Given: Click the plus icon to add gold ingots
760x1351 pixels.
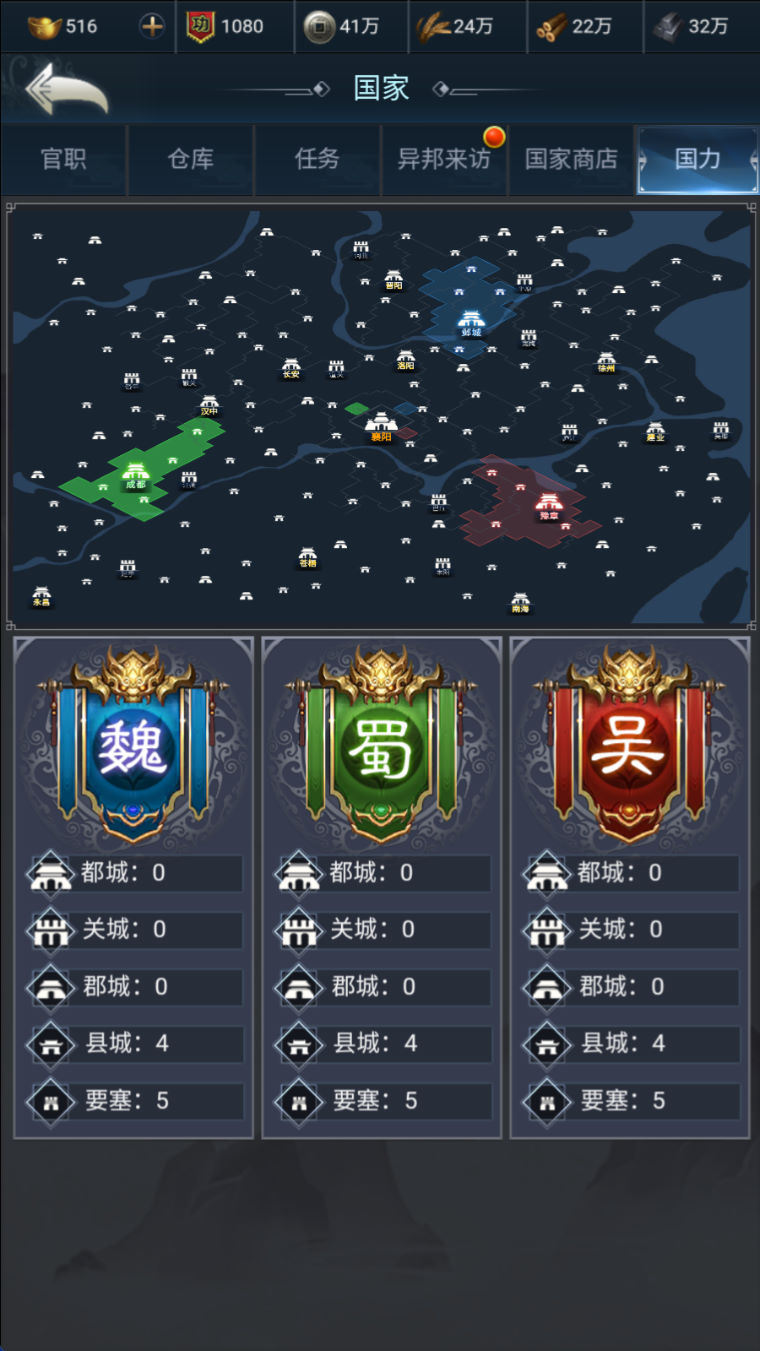Looking at the screenshot, I should [x=152, y=26].
